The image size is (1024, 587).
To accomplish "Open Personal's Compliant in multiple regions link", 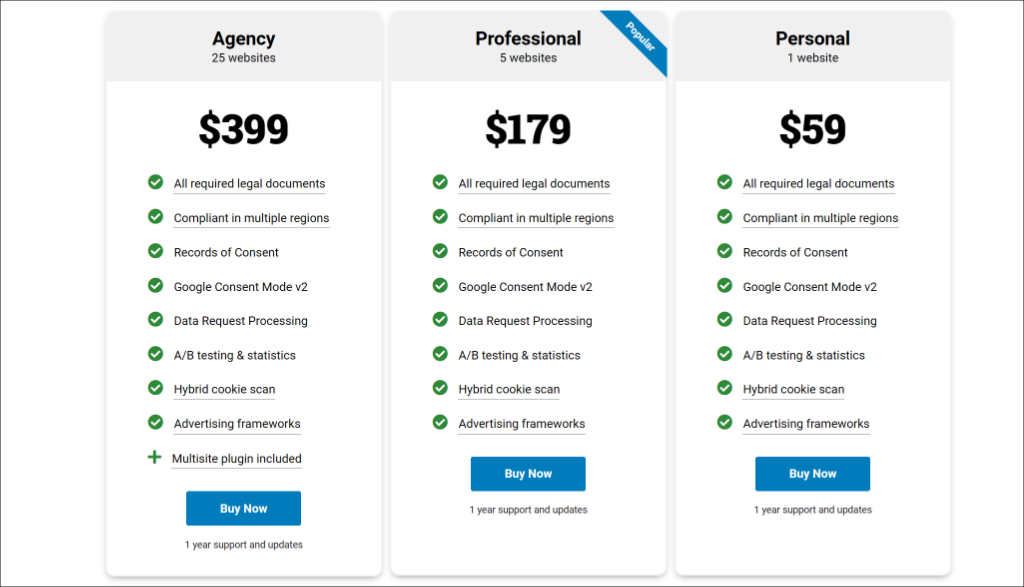I will point(820,218).
